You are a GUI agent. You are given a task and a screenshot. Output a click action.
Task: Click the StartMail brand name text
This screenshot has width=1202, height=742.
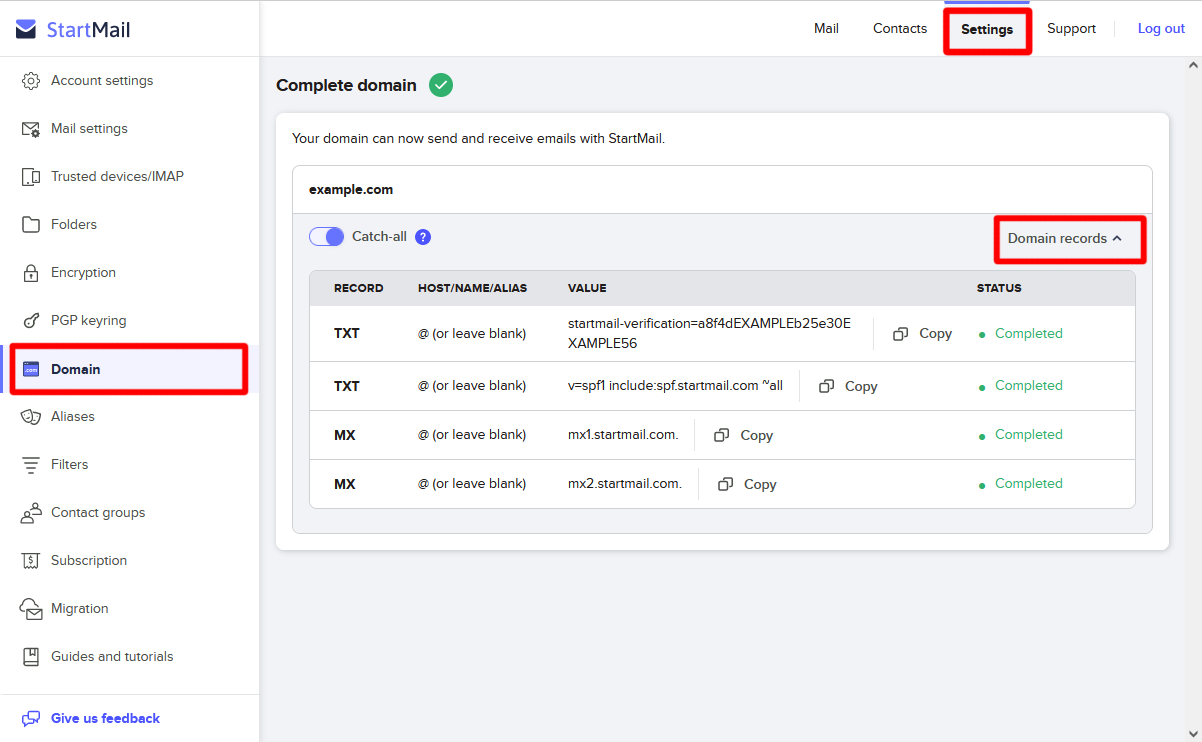tap(89, 30)
